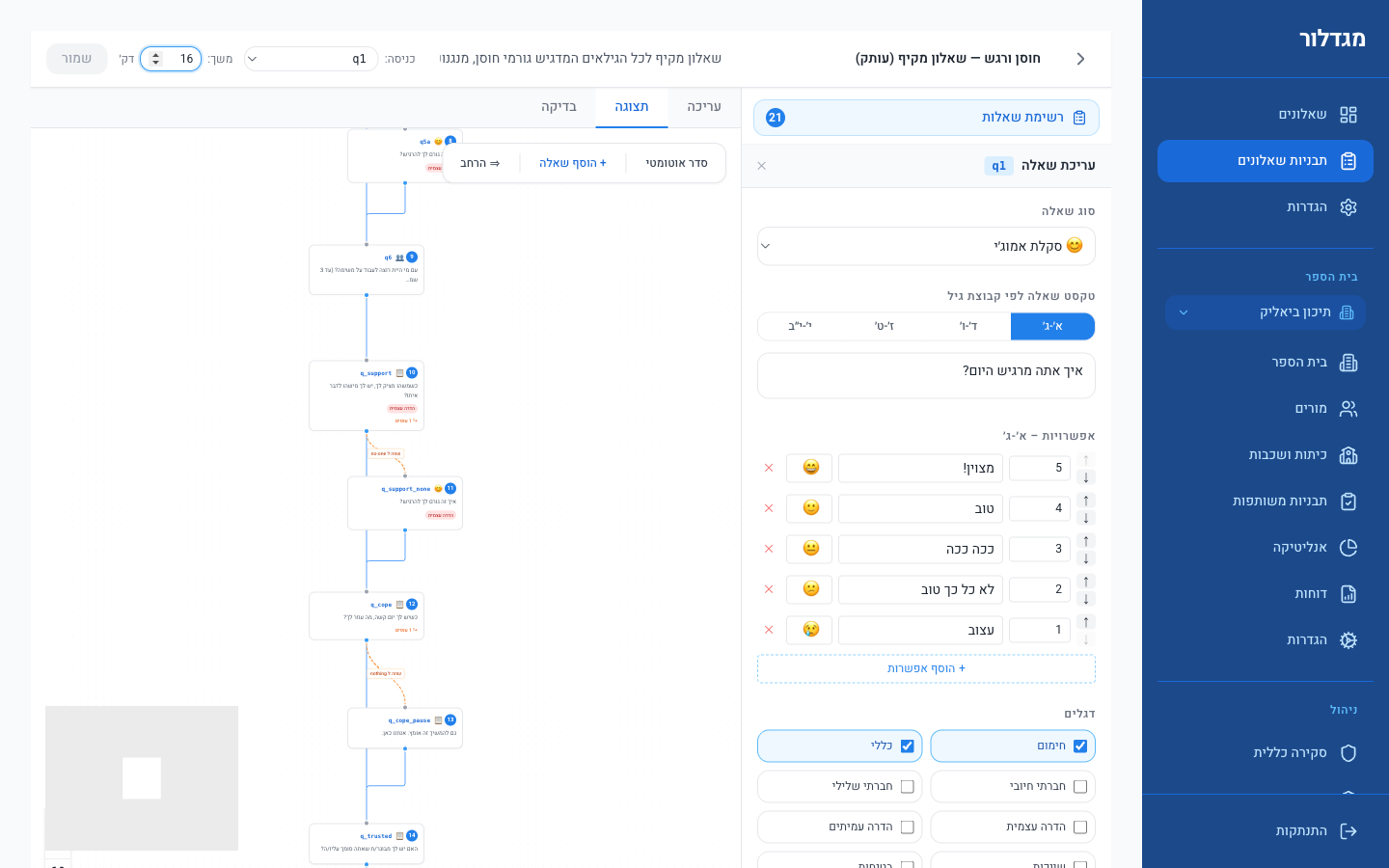Viewport: 1389px width, 868px height.
Task: Go back using the header chevron arrow
Action: (x=1080, y=59)
